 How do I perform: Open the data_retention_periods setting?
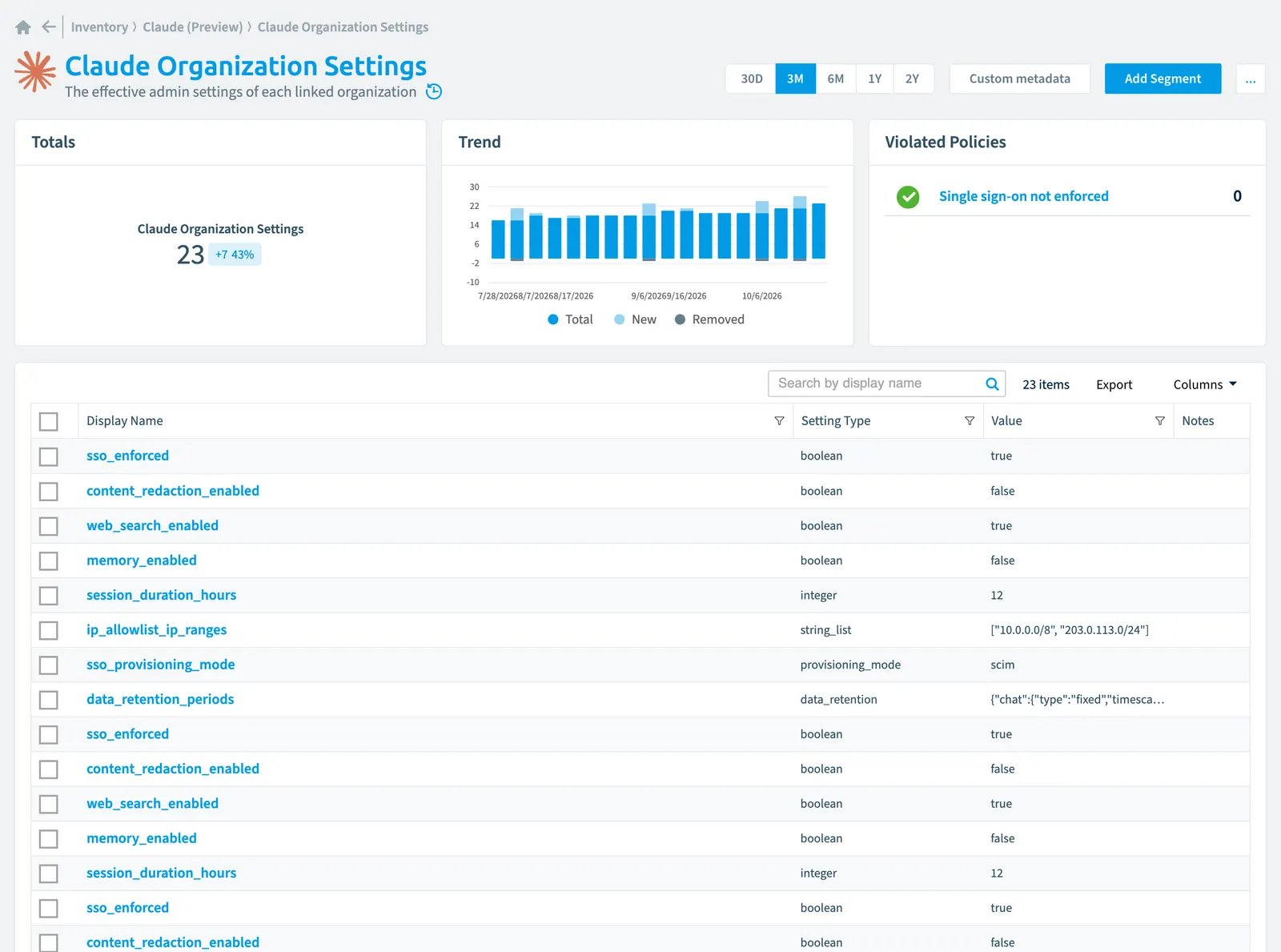tap(160, 700)
